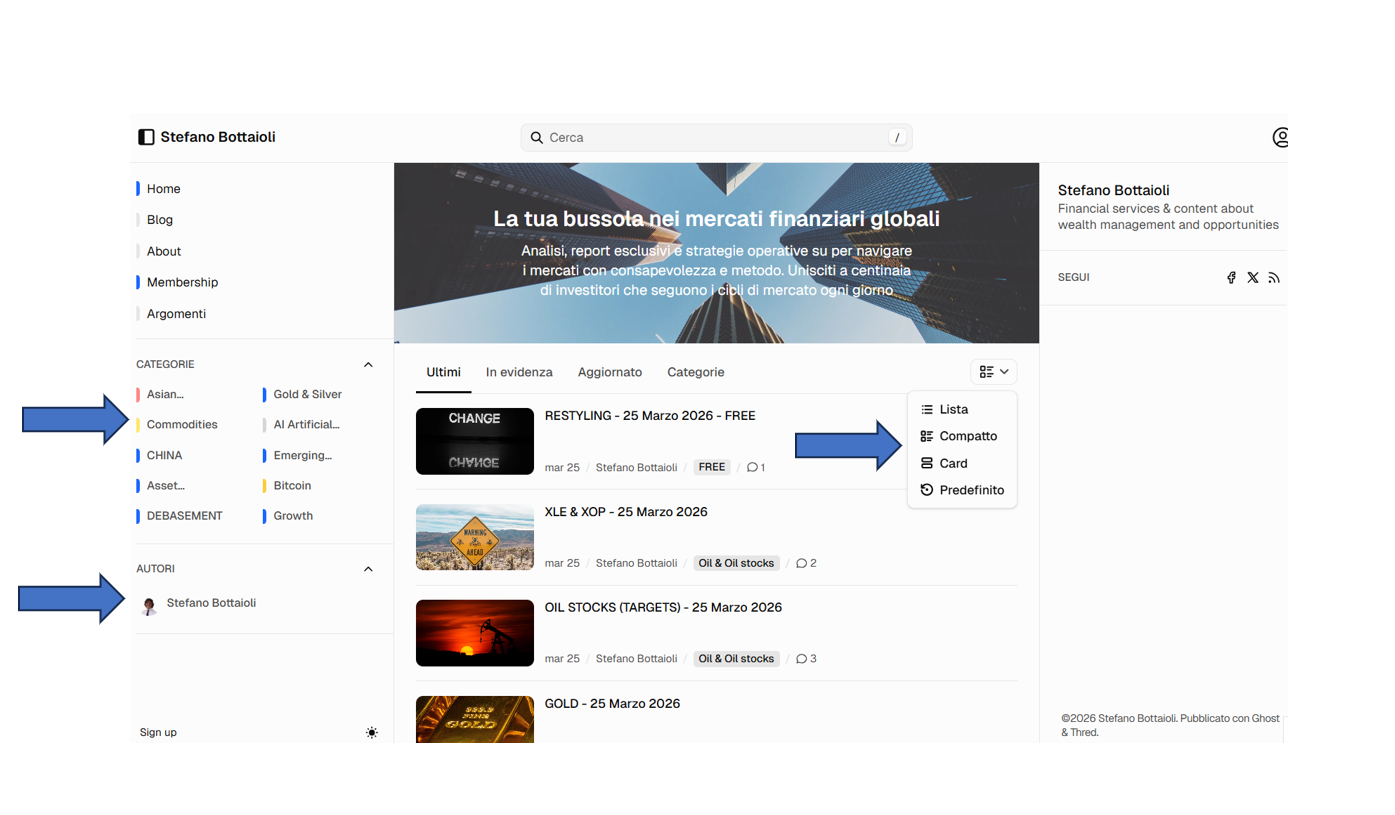1395x815 pixels.
Task: Click Stefano Bottaioli author avatar in sidebar
Action: click(x=150, y=605)
